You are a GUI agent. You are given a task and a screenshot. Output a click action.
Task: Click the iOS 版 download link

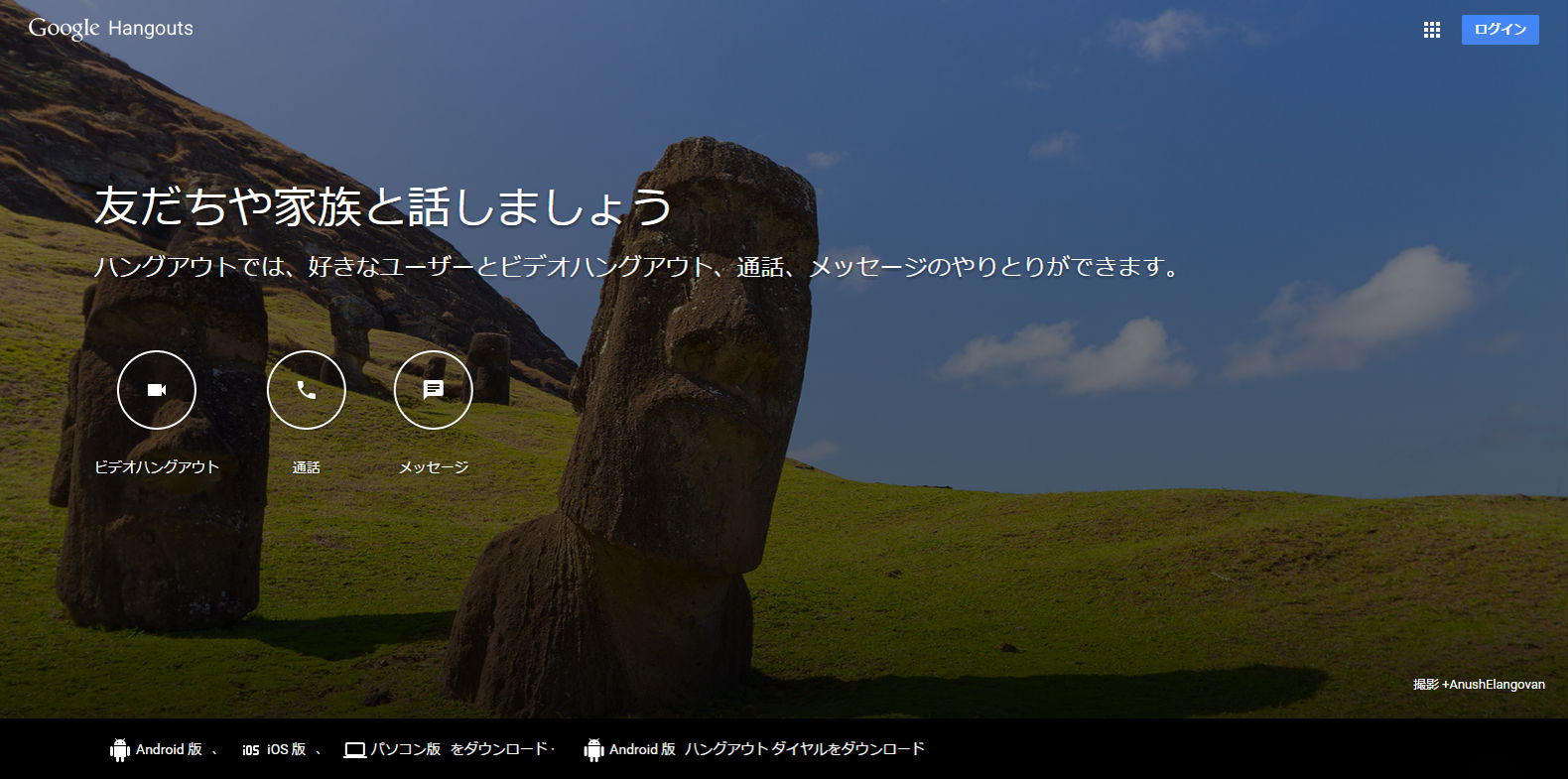[x=286, y=749]
